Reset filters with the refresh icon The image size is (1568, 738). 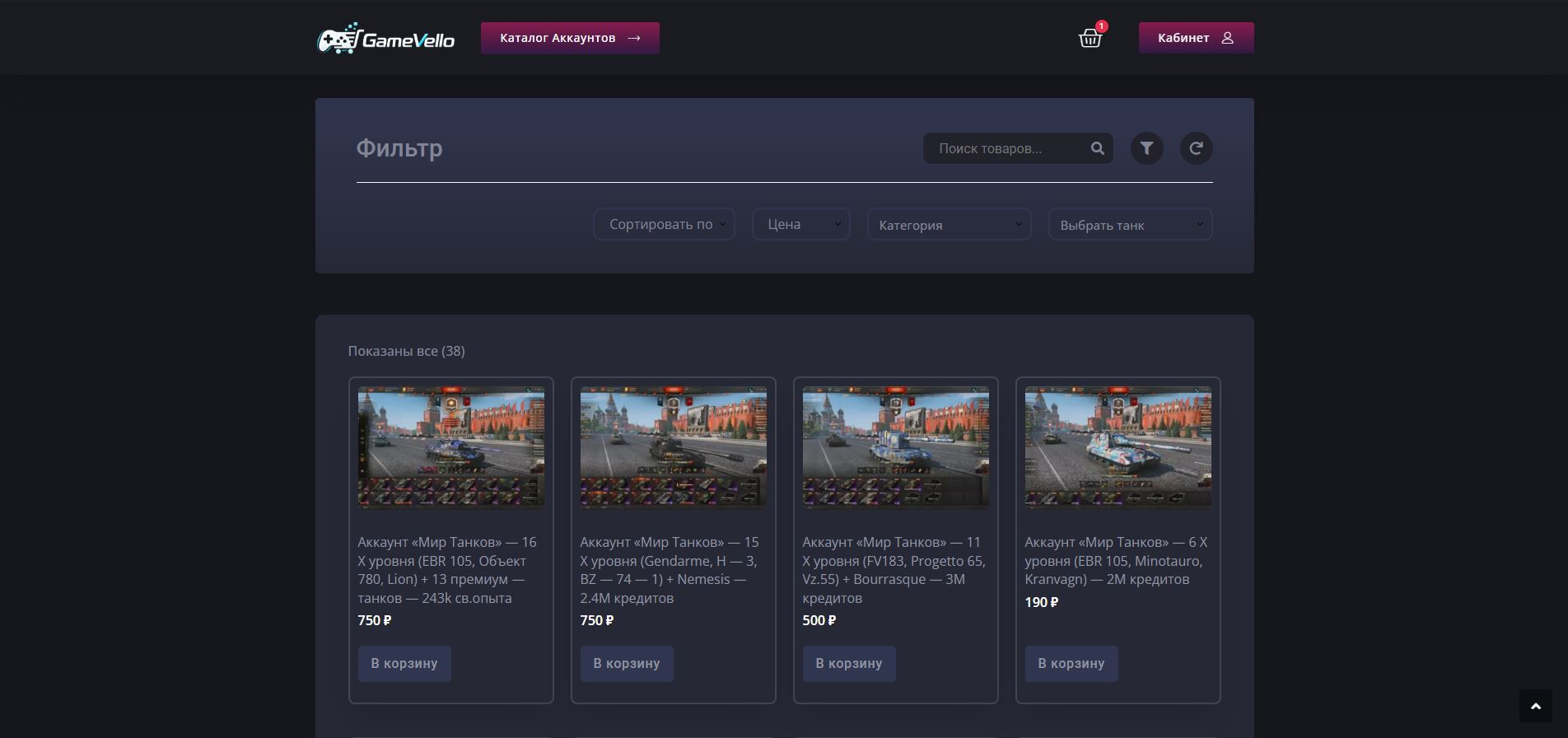[x=1196, y=148]
